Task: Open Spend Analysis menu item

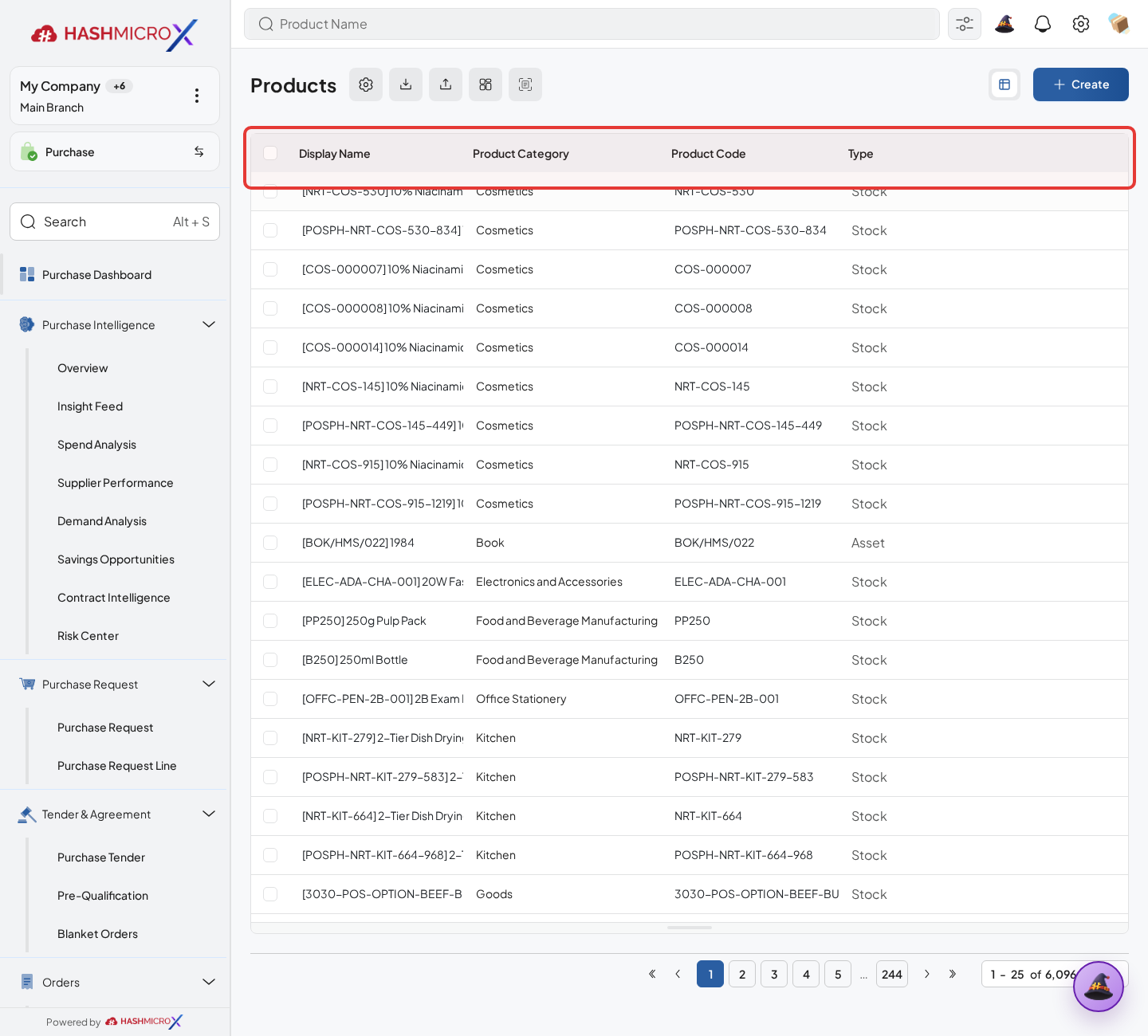Action: click(96, 445)
